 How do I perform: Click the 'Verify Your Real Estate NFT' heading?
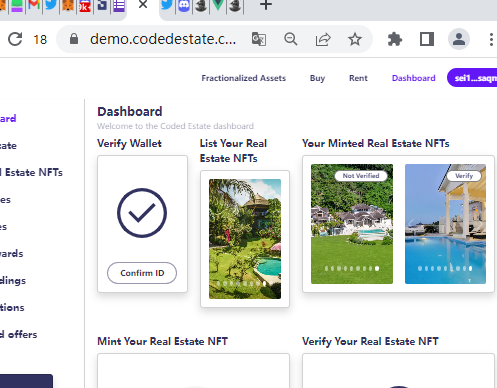click(370, 341)
